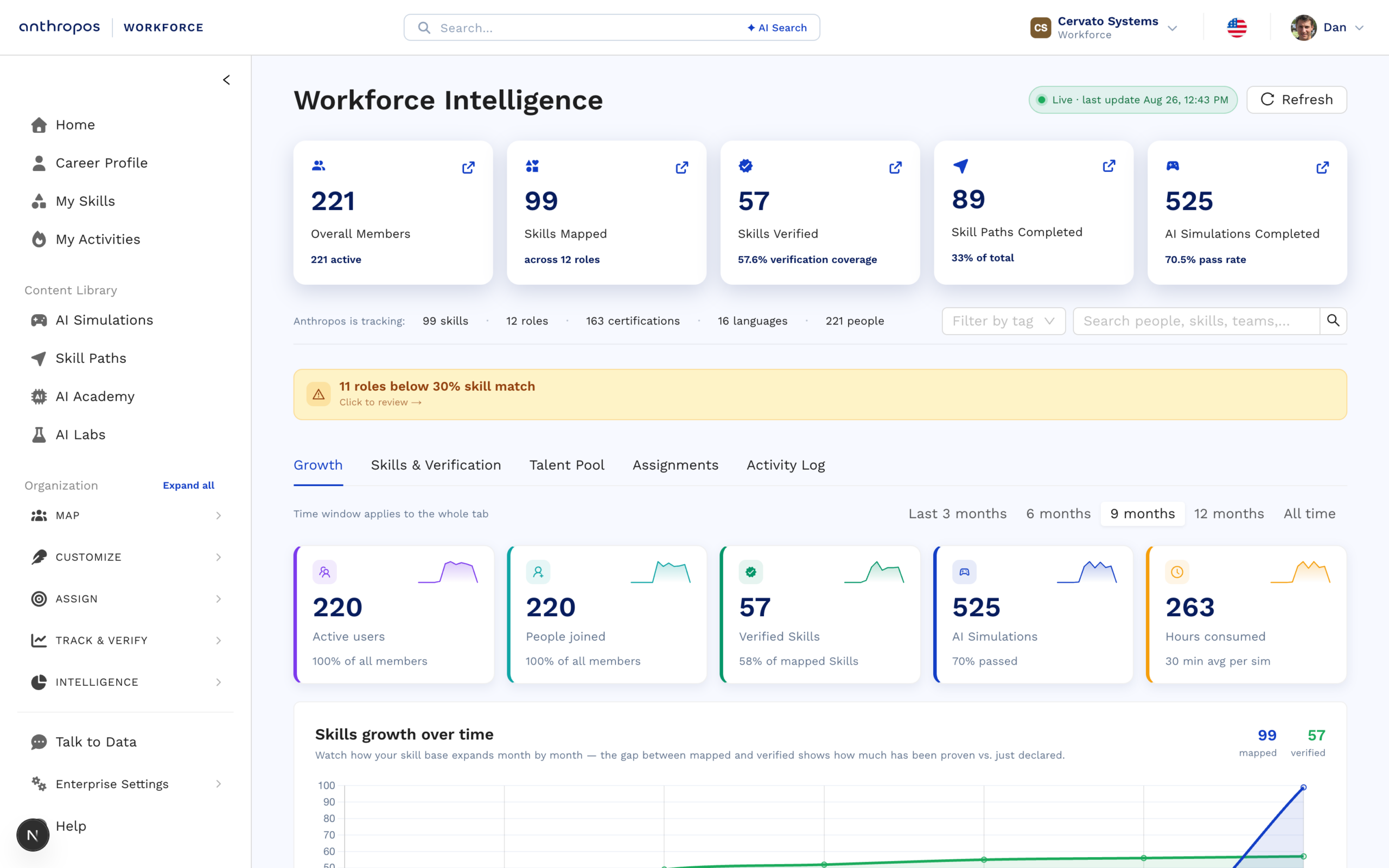Expand the INTELLIGENCE section chevron
This screenshot has height=868, width=1389.
coord(219,682)
